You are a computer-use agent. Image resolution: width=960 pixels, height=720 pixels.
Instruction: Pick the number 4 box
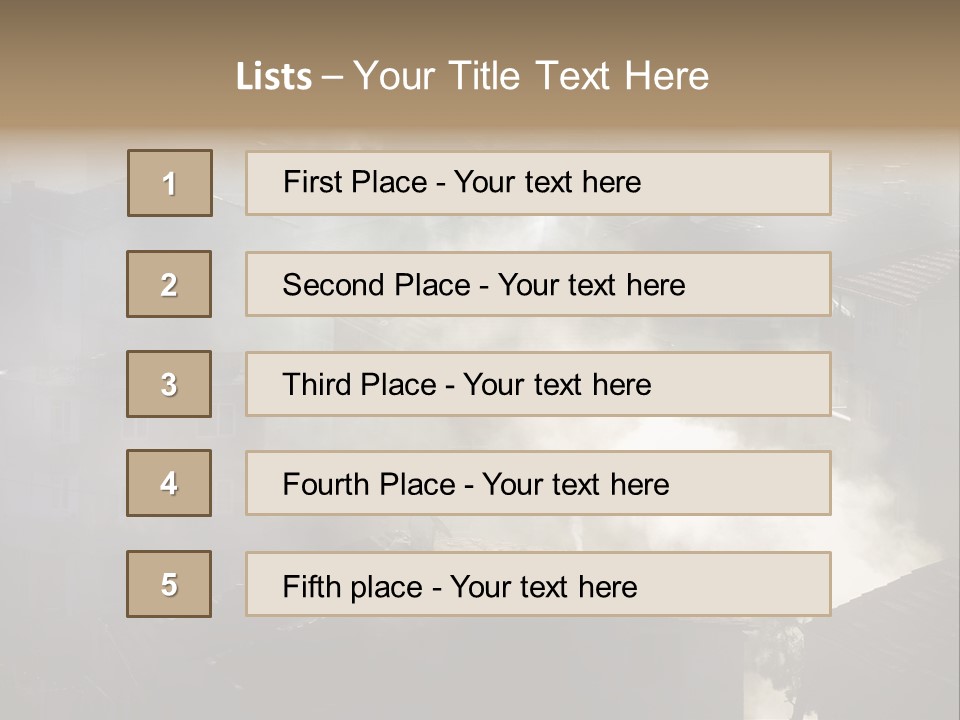170,483
